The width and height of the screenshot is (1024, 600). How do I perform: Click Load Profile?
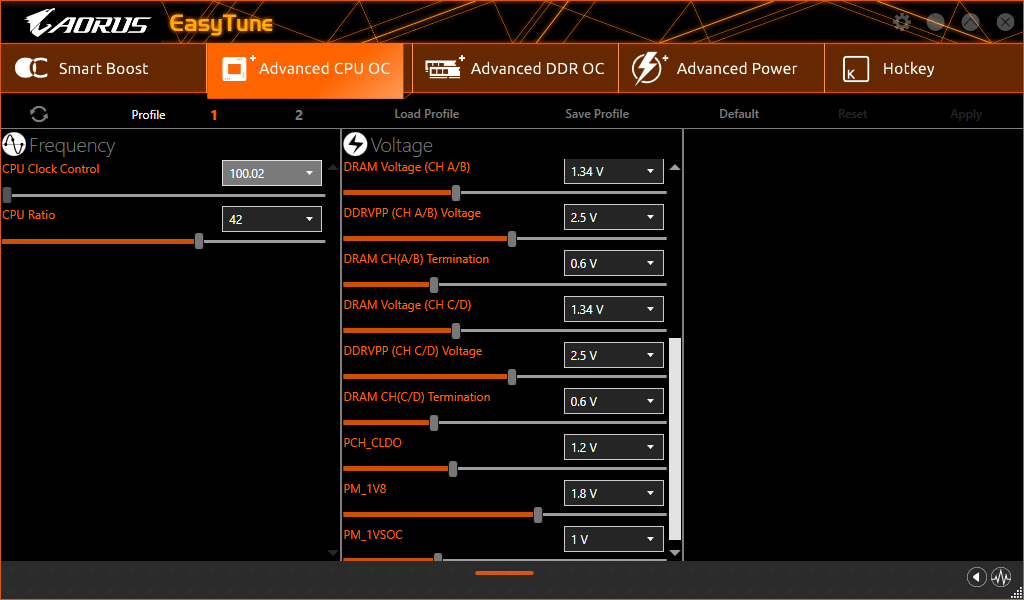tap(426, 114)
